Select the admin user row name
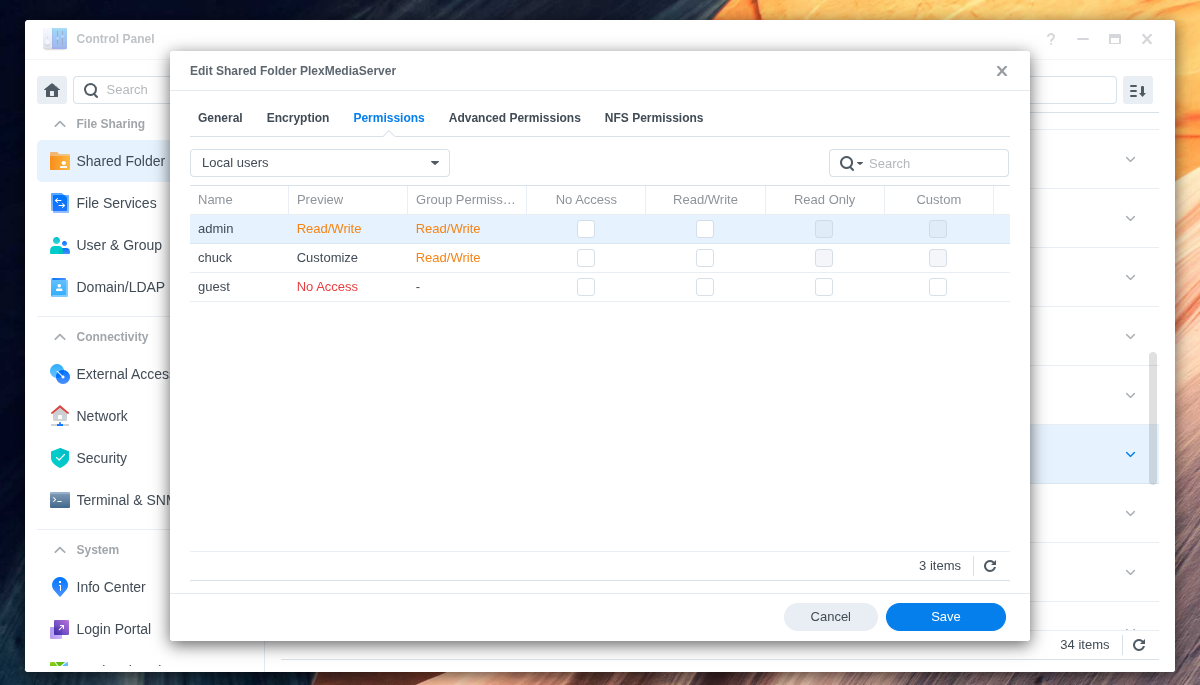 [x=215, y=229]
